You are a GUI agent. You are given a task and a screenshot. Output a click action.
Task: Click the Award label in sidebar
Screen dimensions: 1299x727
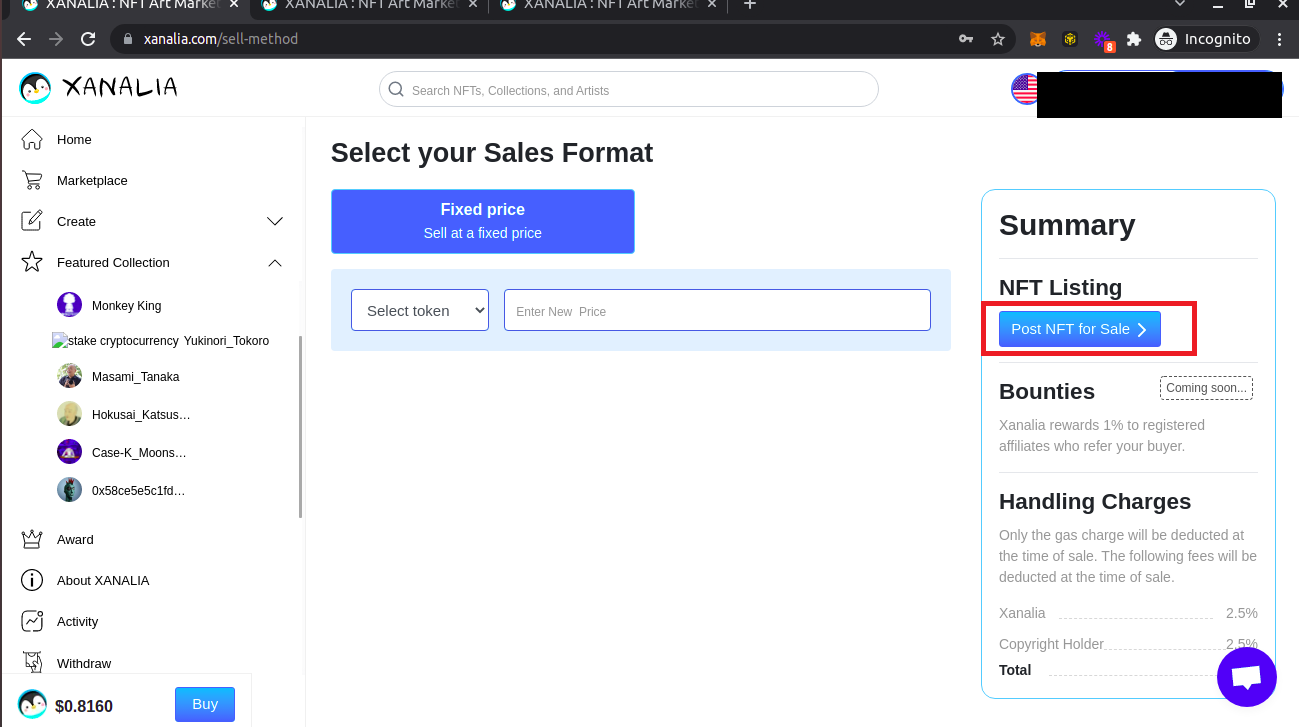(x=75, y=539)
